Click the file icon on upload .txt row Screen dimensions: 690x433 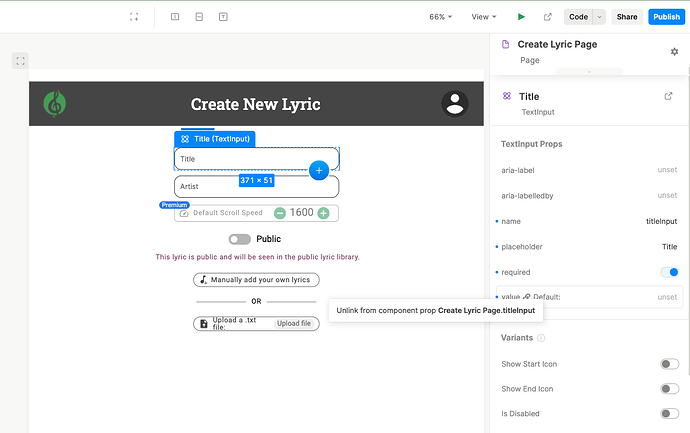(x=204, y=323)
